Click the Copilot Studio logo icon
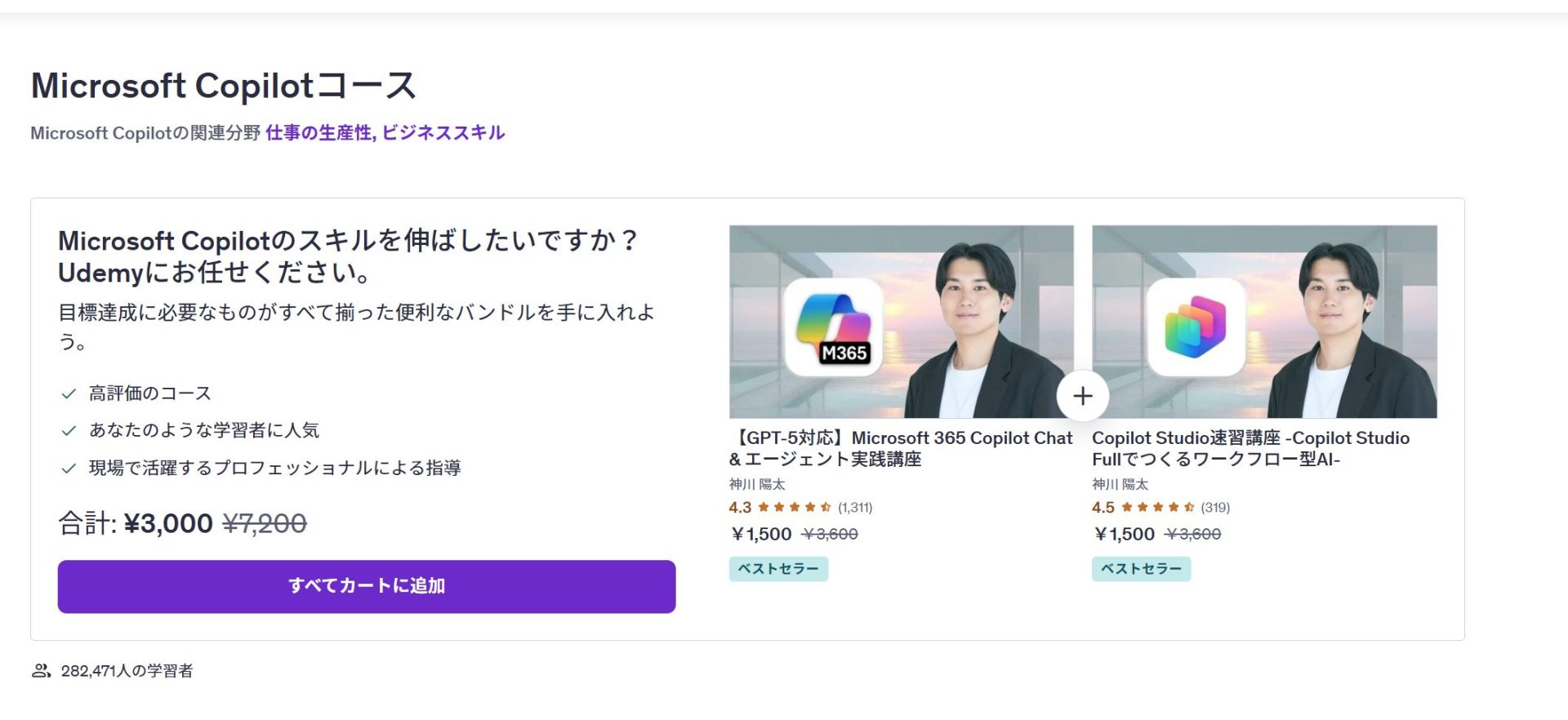This screenshot has width=1568, height=720. pyautogui.click(x=1196, y=327)
